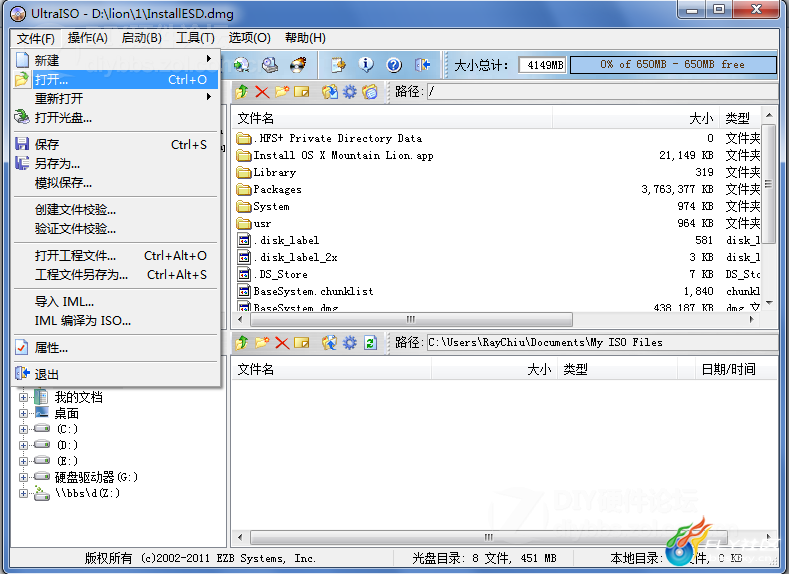Click the notepad-with-gear icon in main toolbar
This screenshot has width=789, height=574.
338,65
